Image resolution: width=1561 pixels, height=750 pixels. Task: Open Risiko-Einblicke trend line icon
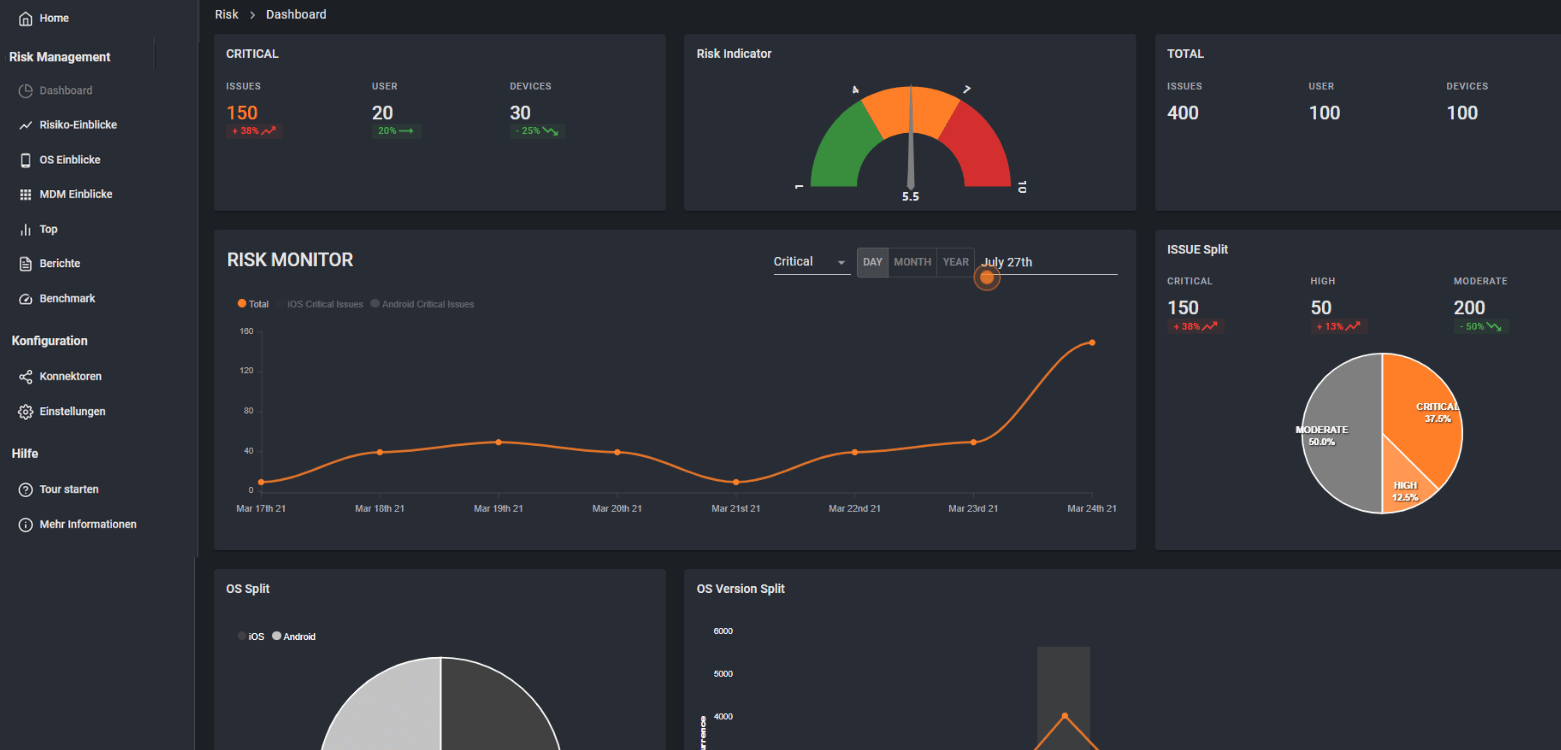(x=26, y=125)
